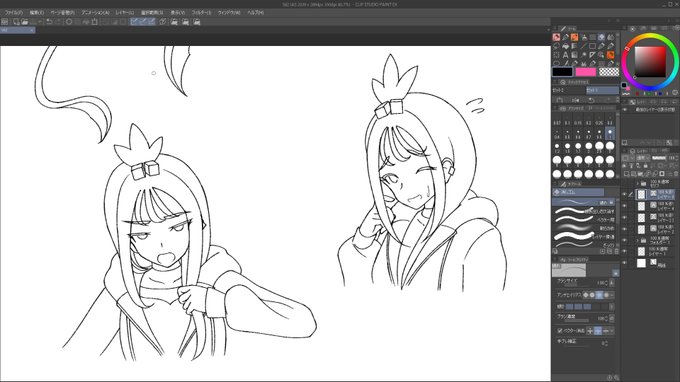
Task: Select the highlighted anti-aliasing option
Action: tap(599, 295)
